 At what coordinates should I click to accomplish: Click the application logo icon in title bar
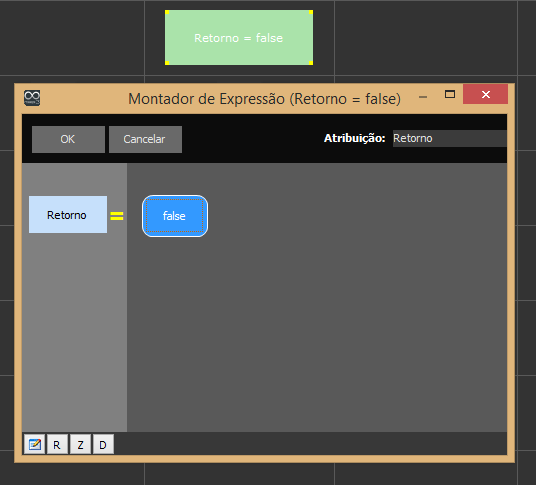32,98
